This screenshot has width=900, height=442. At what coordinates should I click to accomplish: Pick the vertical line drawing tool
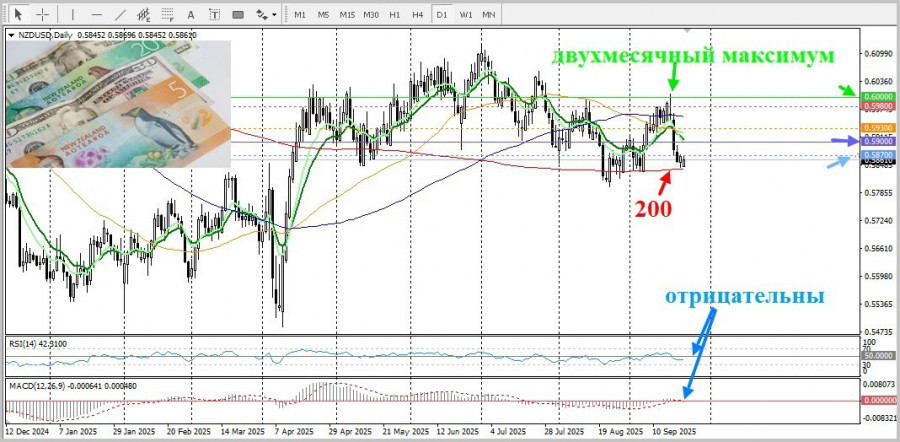pos(73,14)
